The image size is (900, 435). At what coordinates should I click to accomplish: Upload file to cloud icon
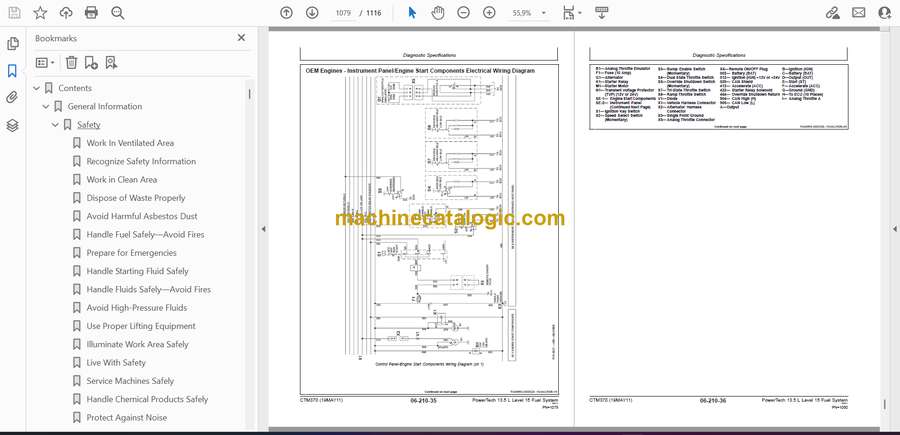point(66,13)
